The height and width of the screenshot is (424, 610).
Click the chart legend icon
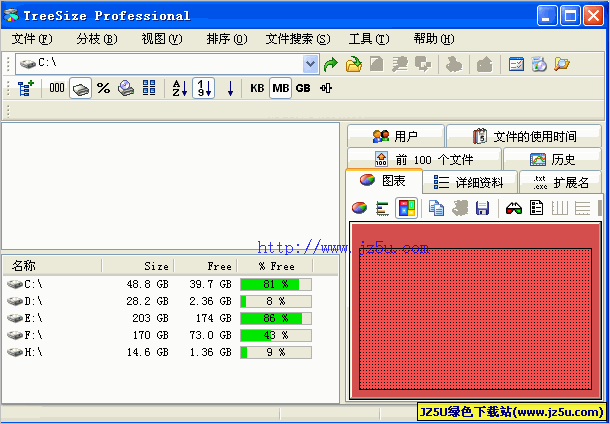537,208
